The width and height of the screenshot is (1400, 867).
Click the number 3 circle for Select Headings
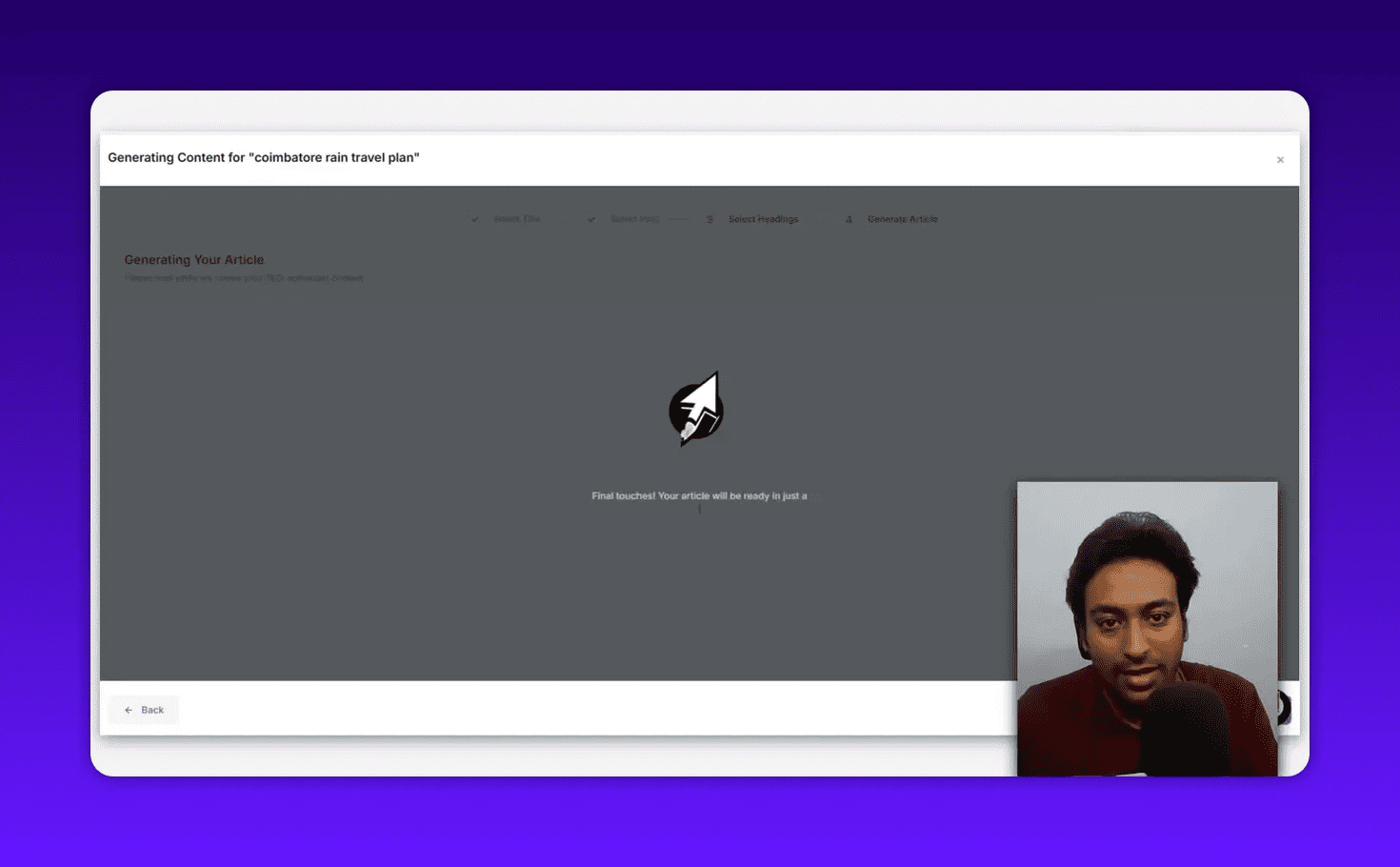(x=710, y=219)
